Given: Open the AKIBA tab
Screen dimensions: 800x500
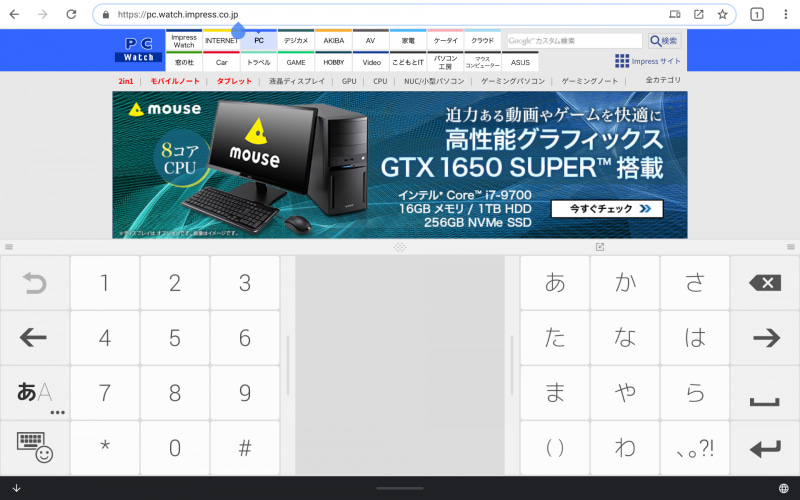Looking at the screenshot, I should [x=334, y=41].
